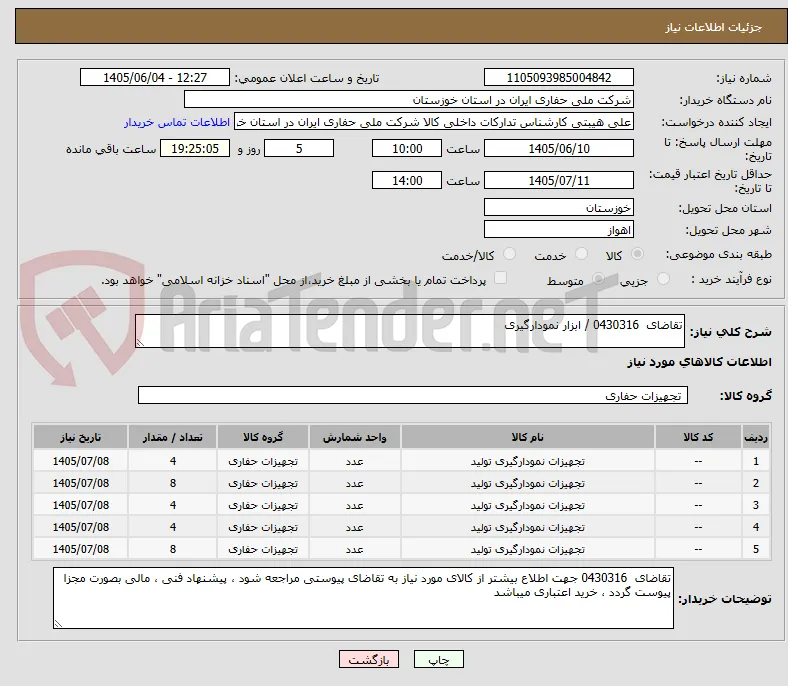This screenshot has width=788, height=686.
Task: Click the ردیف column header
Action: (x=755, y=437)
